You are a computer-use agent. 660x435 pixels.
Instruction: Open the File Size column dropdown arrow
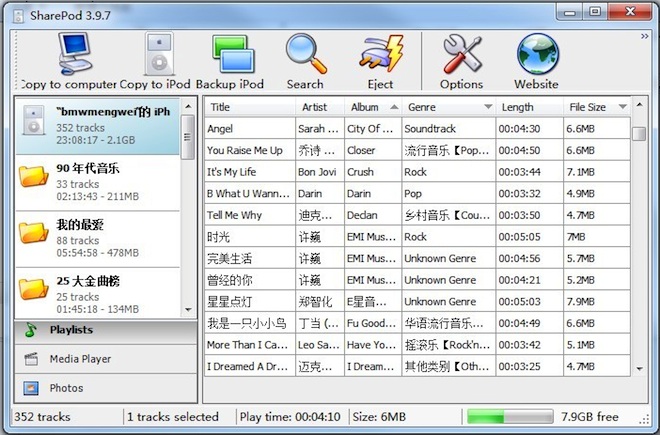623,107
